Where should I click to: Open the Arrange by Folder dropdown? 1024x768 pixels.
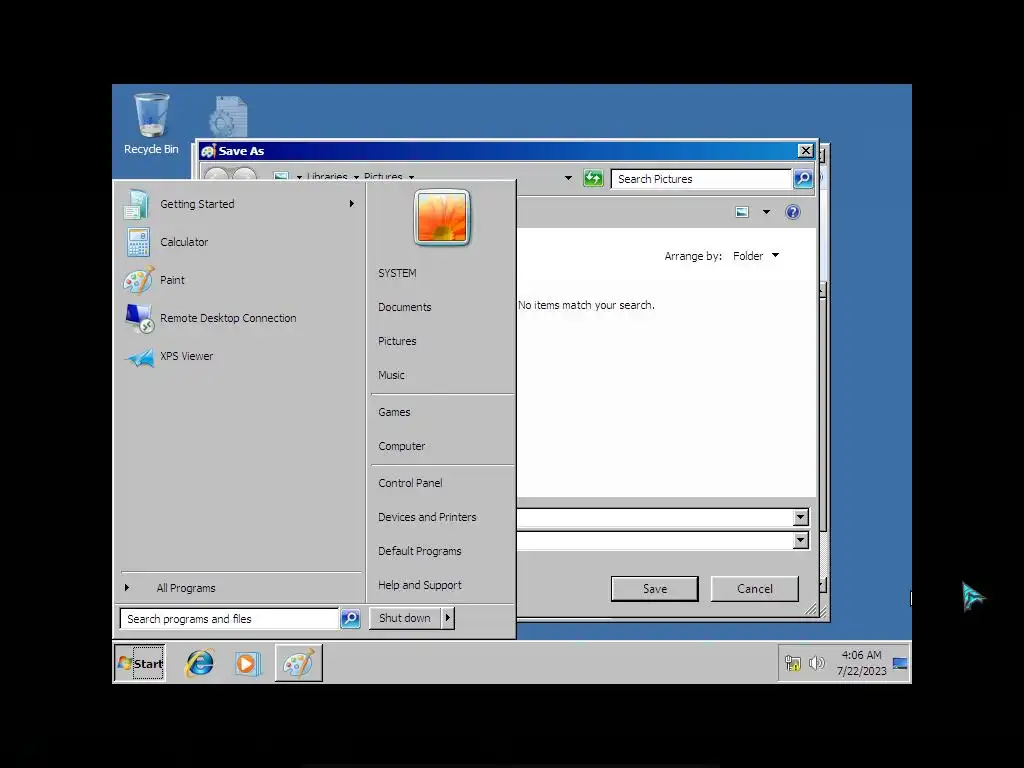pos(756,256)
